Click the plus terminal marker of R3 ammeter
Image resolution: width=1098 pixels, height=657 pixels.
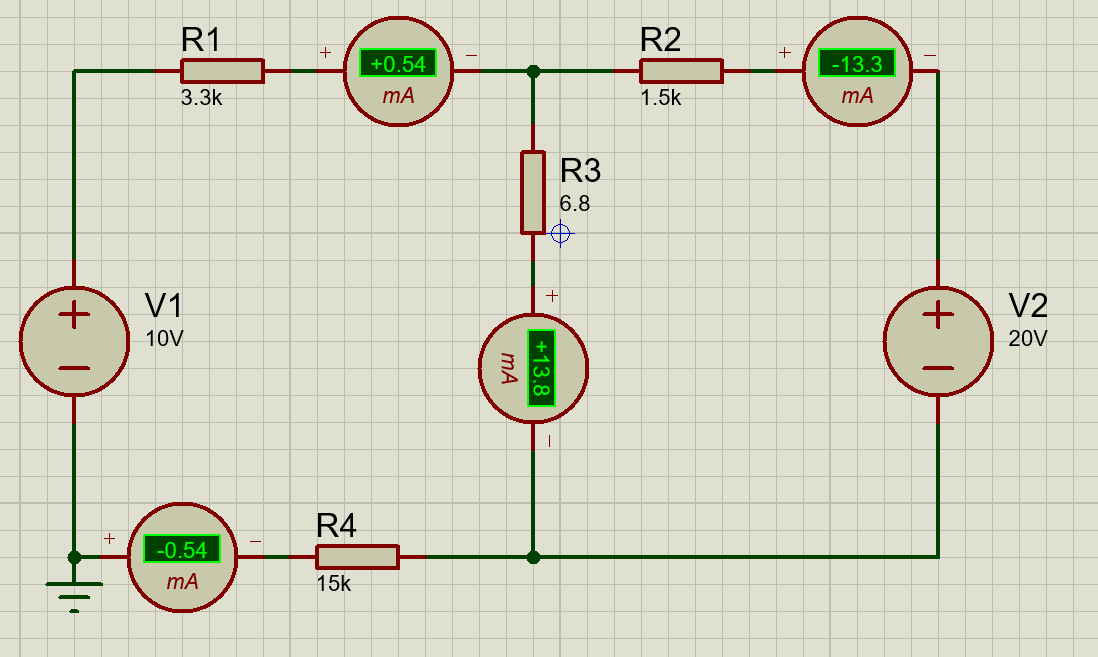552,295
